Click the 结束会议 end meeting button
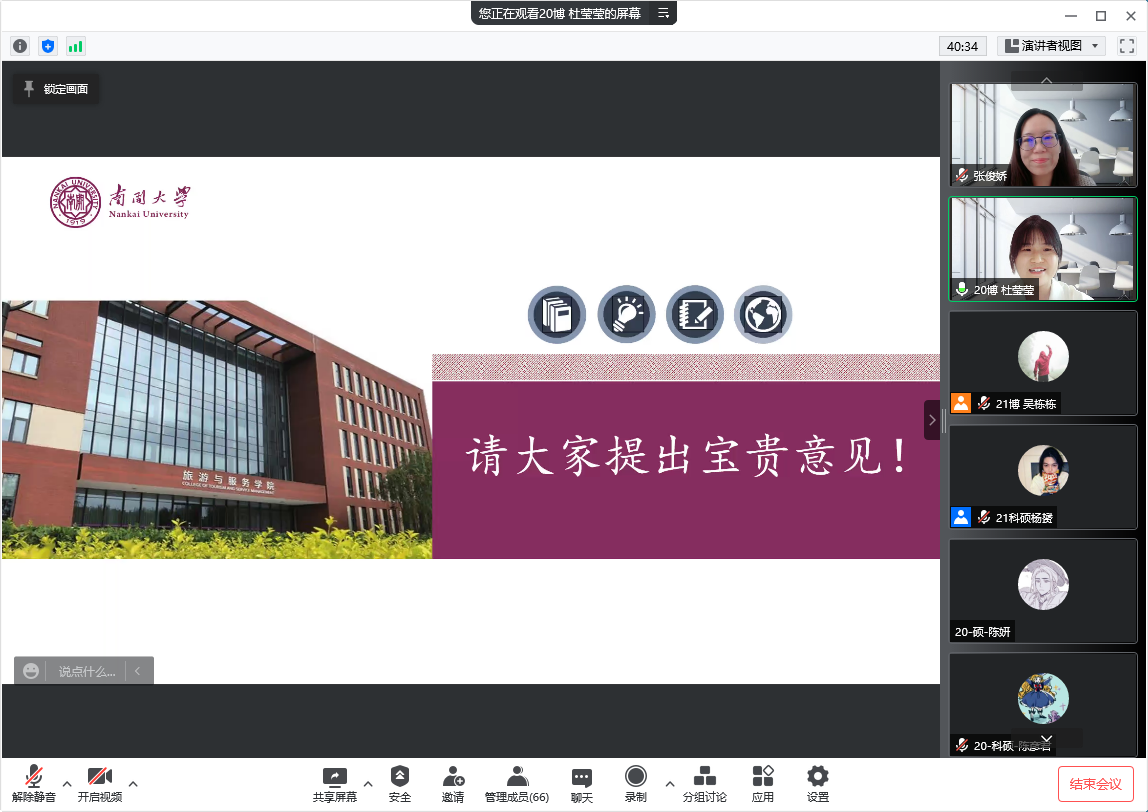 click(x=1095, y=784)
